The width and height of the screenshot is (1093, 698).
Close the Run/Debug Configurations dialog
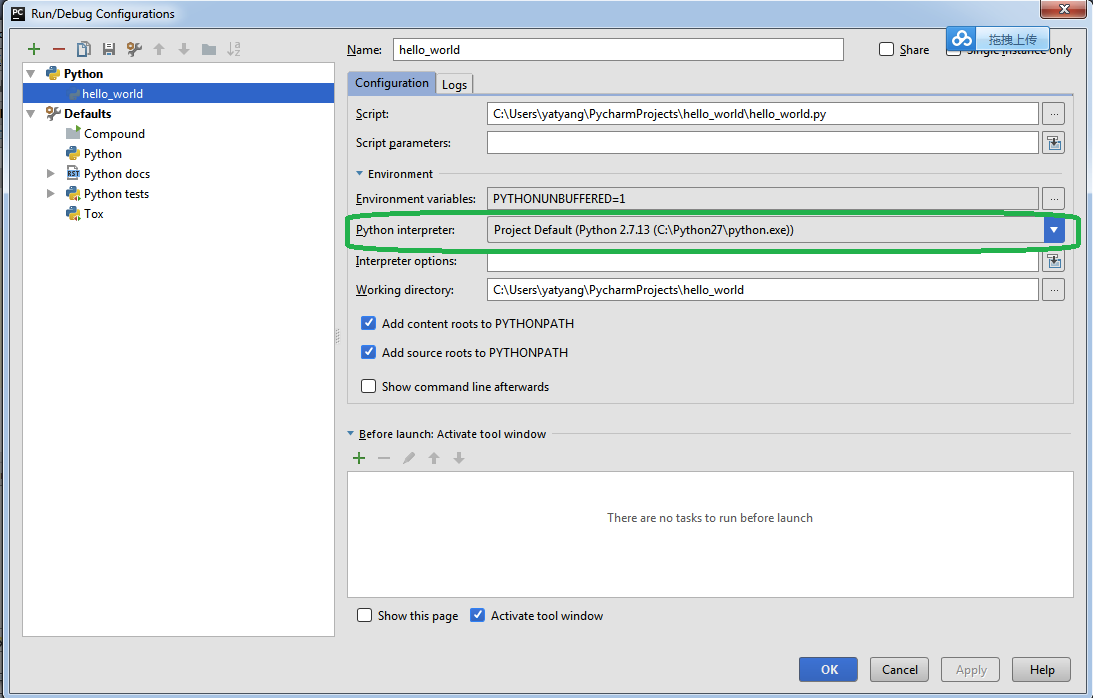1064,9
